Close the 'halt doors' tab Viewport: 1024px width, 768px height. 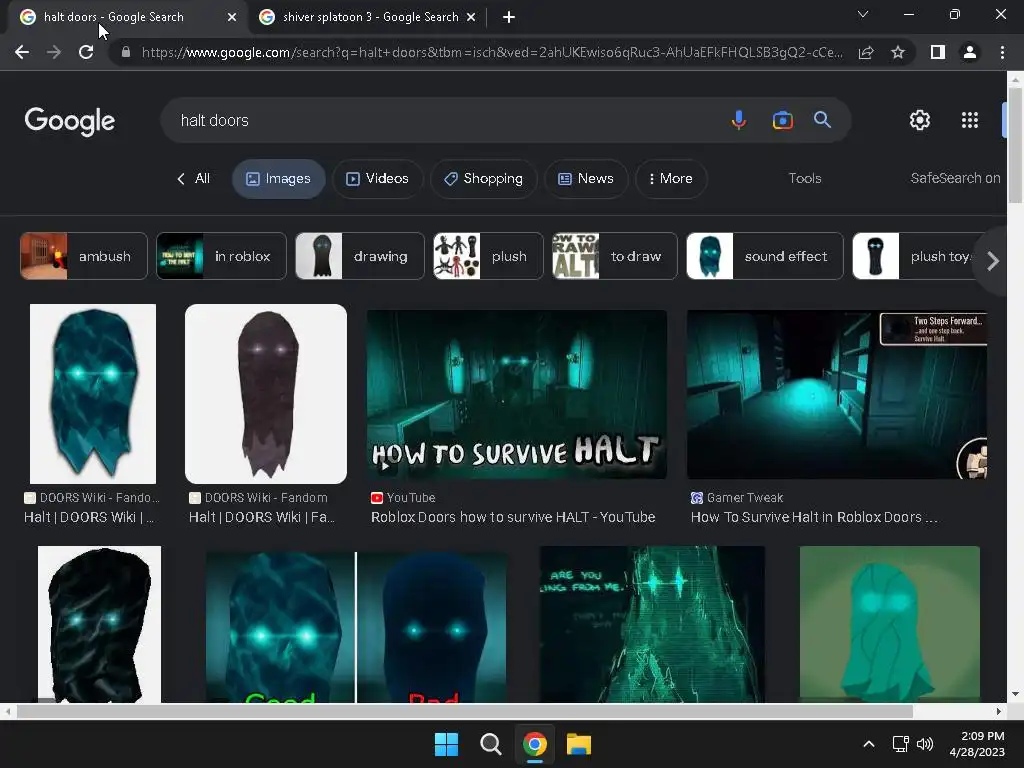tap(232, 18)
